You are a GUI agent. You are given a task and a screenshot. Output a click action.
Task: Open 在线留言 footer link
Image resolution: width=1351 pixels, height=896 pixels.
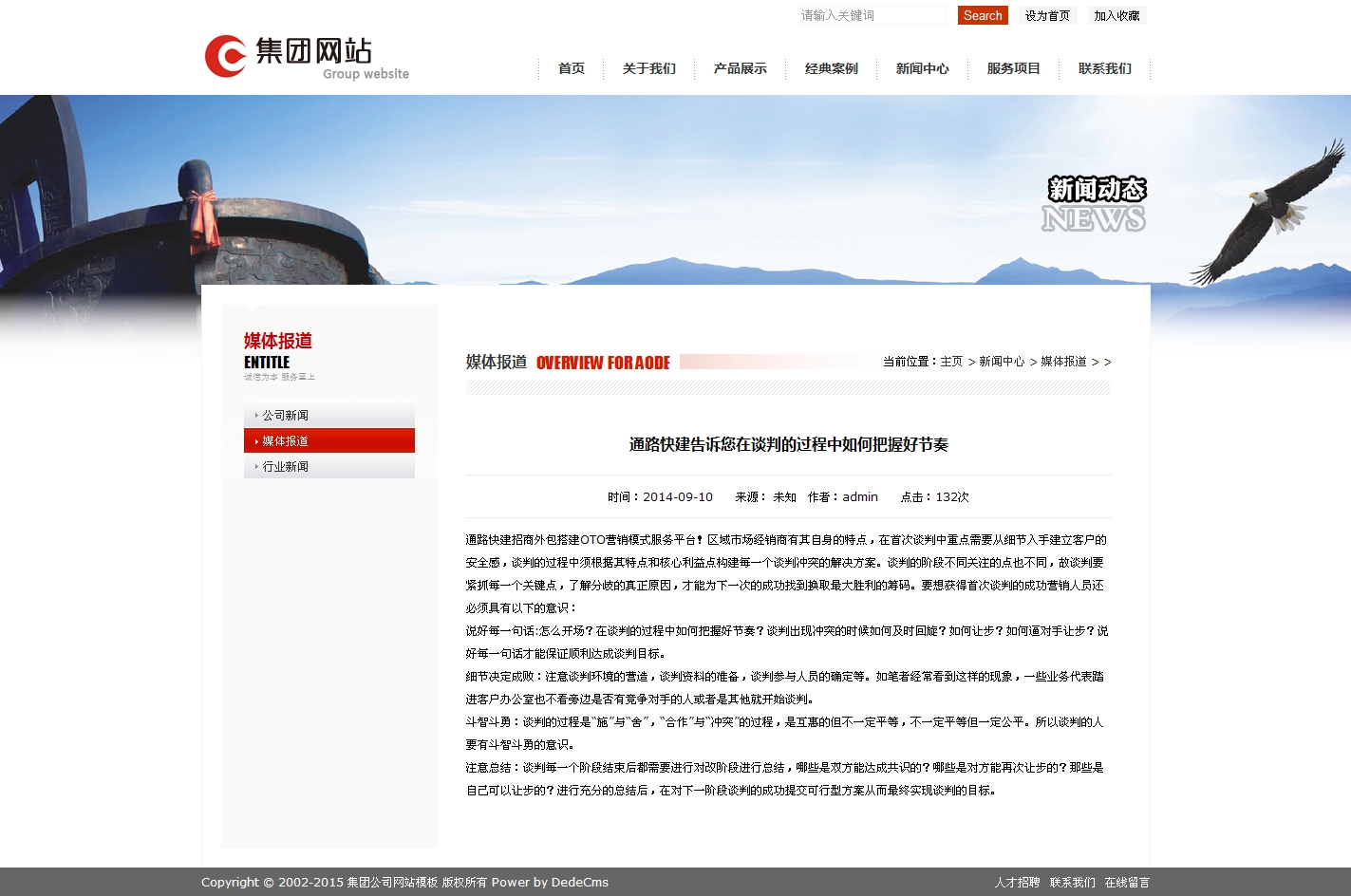coord(1127,883)
